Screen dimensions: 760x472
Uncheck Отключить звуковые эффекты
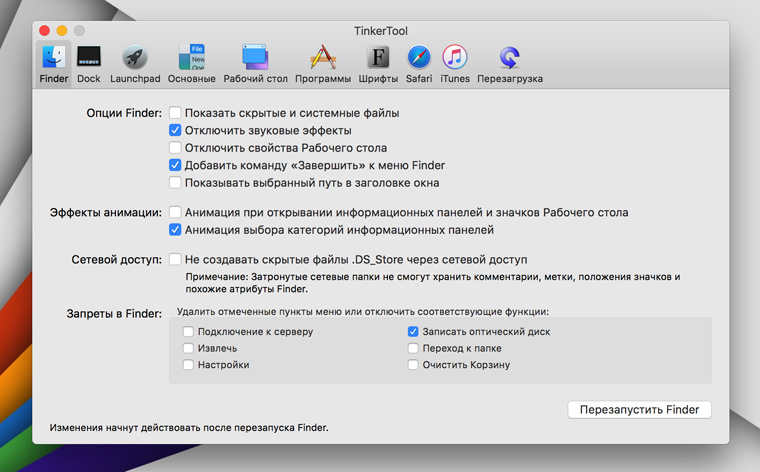click(175, 131)
